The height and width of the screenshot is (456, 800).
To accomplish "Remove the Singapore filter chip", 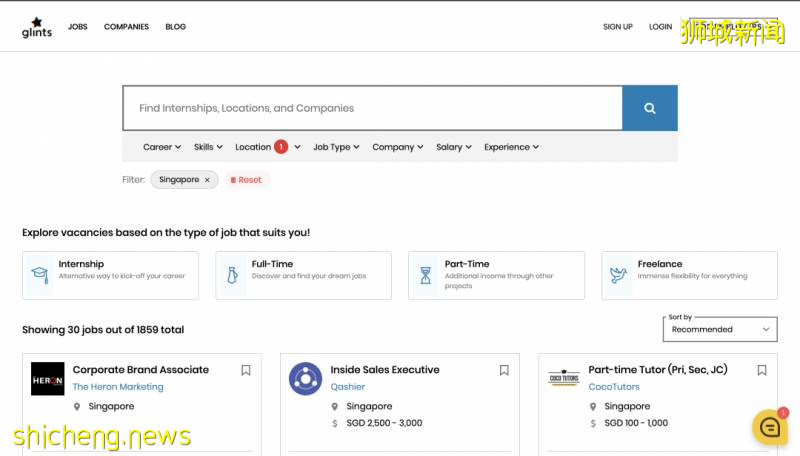I will pyautogui.click(x=207, y=180).
